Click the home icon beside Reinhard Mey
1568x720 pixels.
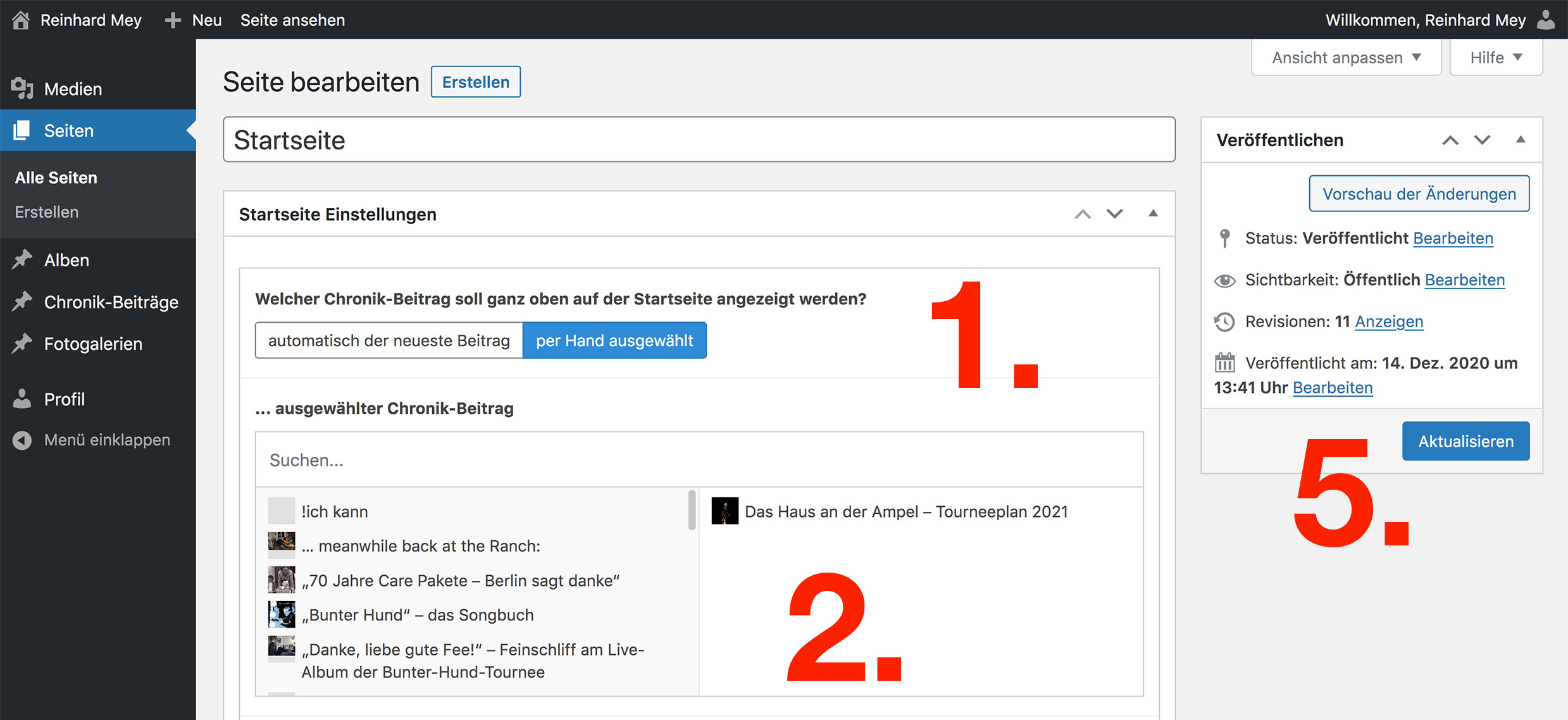pos(21,20)
